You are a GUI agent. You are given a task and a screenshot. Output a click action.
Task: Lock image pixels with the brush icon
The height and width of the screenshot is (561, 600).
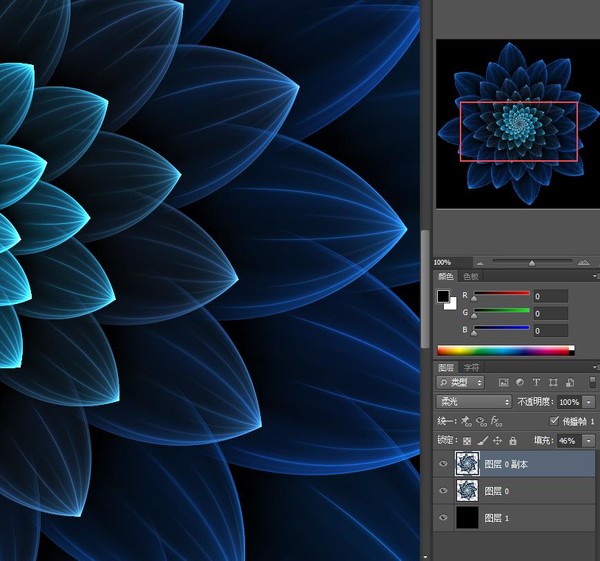click(x=483, y=441)
